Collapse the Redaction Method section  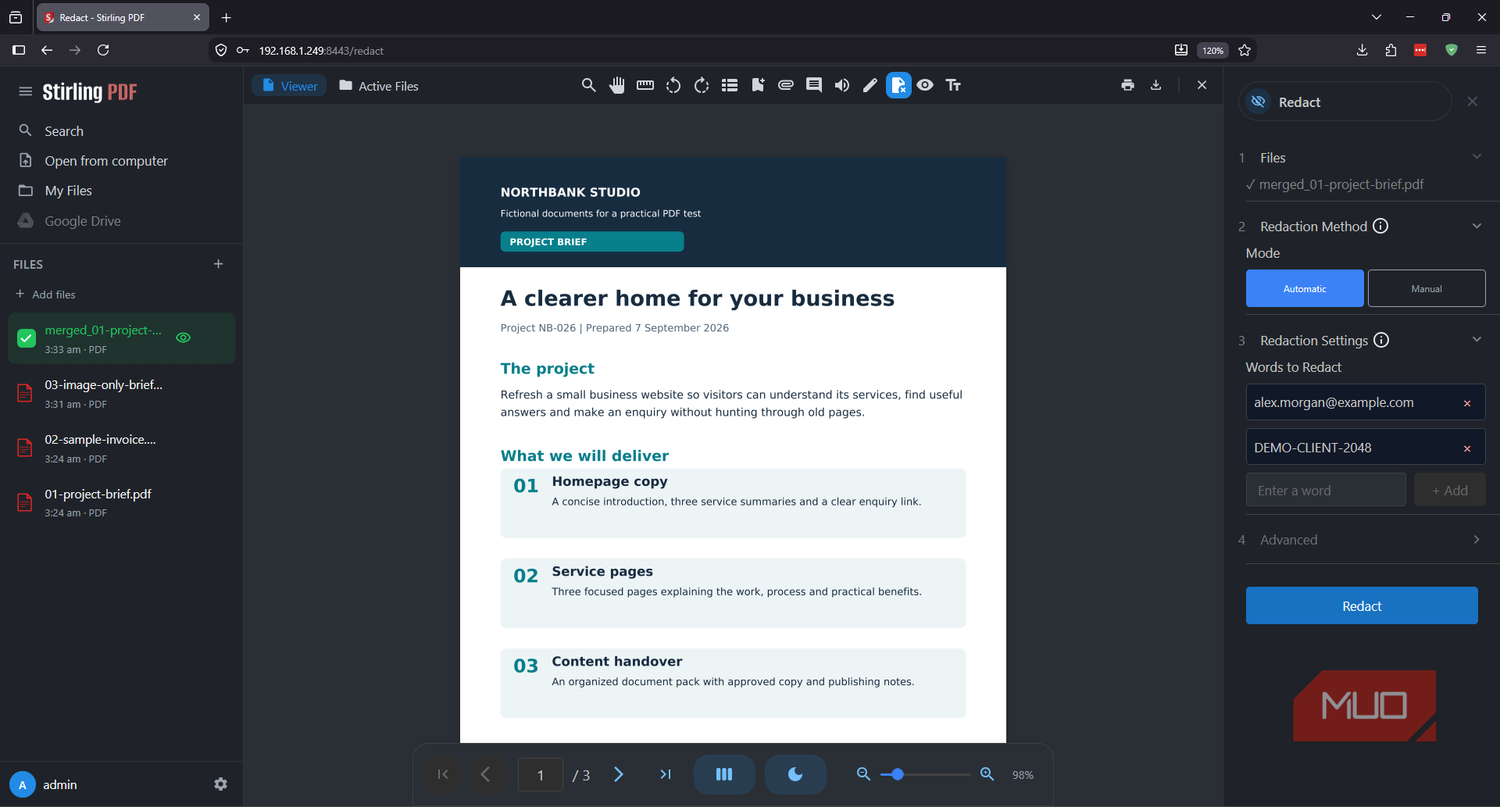tap(1477, 226)
